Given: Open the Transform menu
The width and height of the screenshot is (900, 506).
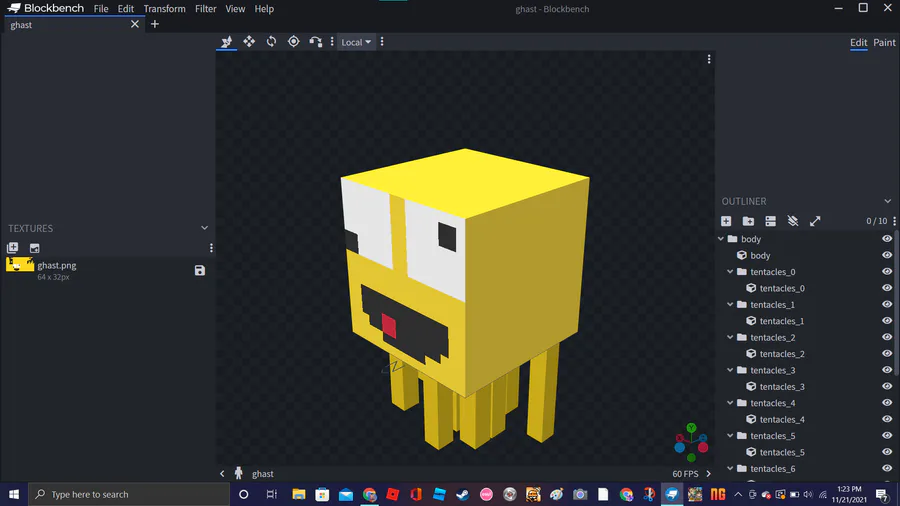Looking at the screenshot, I should click(x=165, y=9).
